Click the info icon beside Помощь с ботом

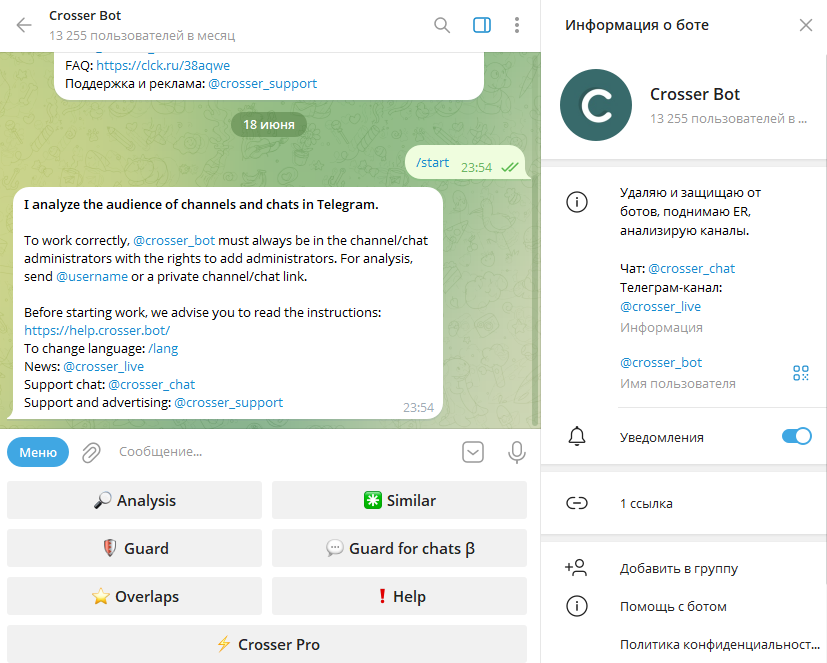coord(576,607)
